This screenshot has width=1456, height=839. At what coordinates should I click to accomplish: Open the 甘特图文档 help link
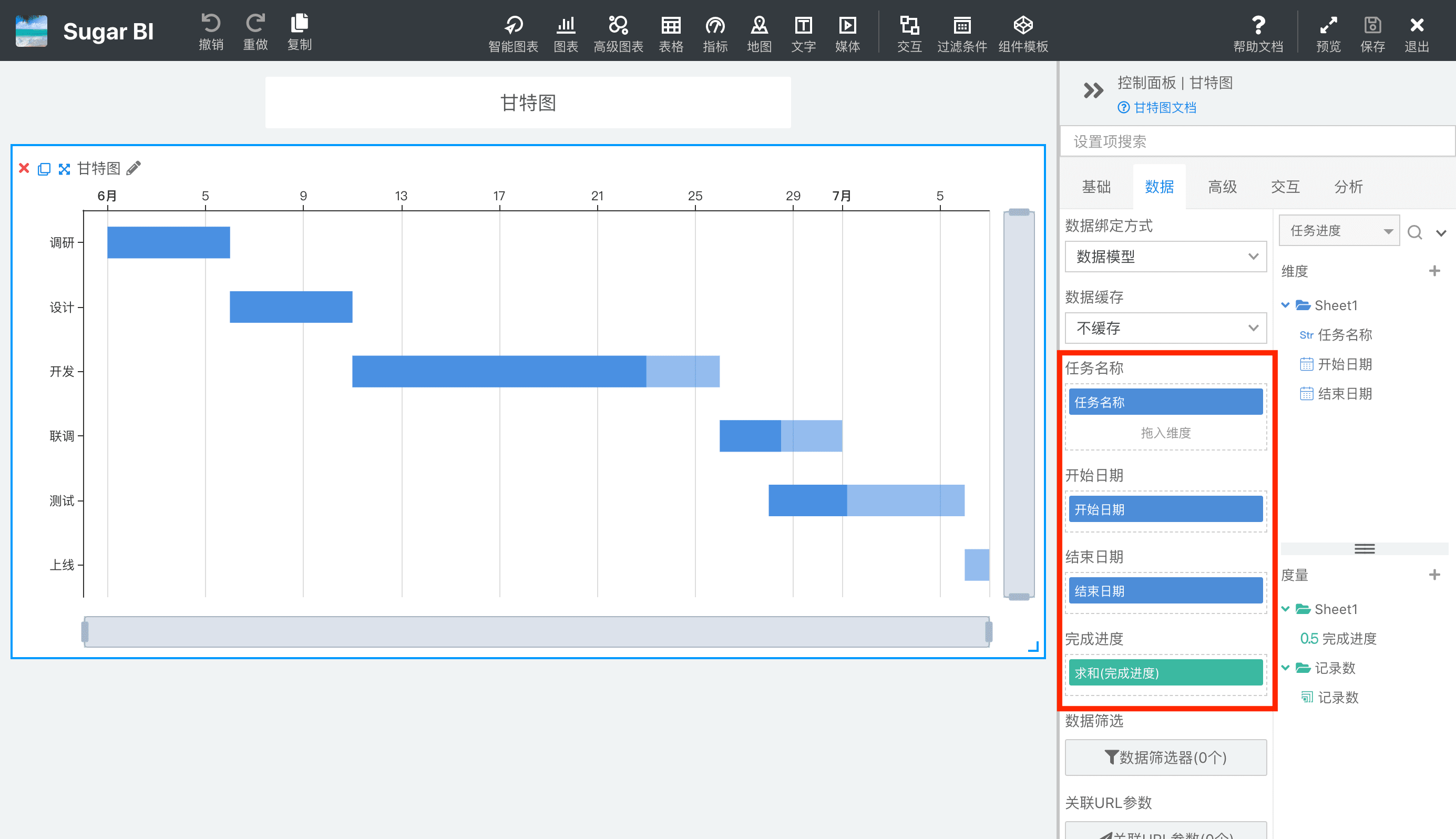point(1157,107)
